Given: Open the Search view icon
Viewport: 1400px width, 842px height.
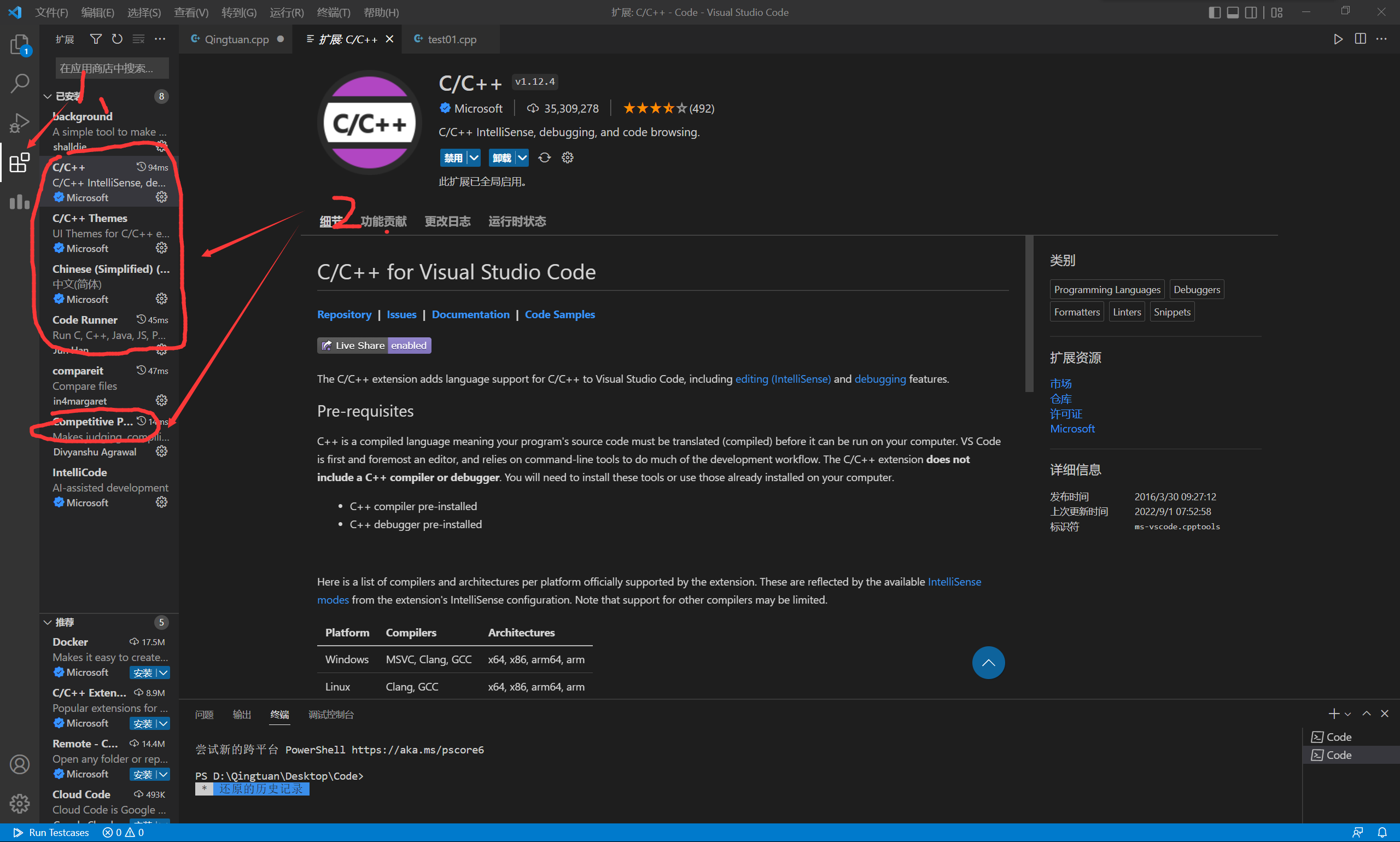Looking at the screenshot, I should point(19,84).
